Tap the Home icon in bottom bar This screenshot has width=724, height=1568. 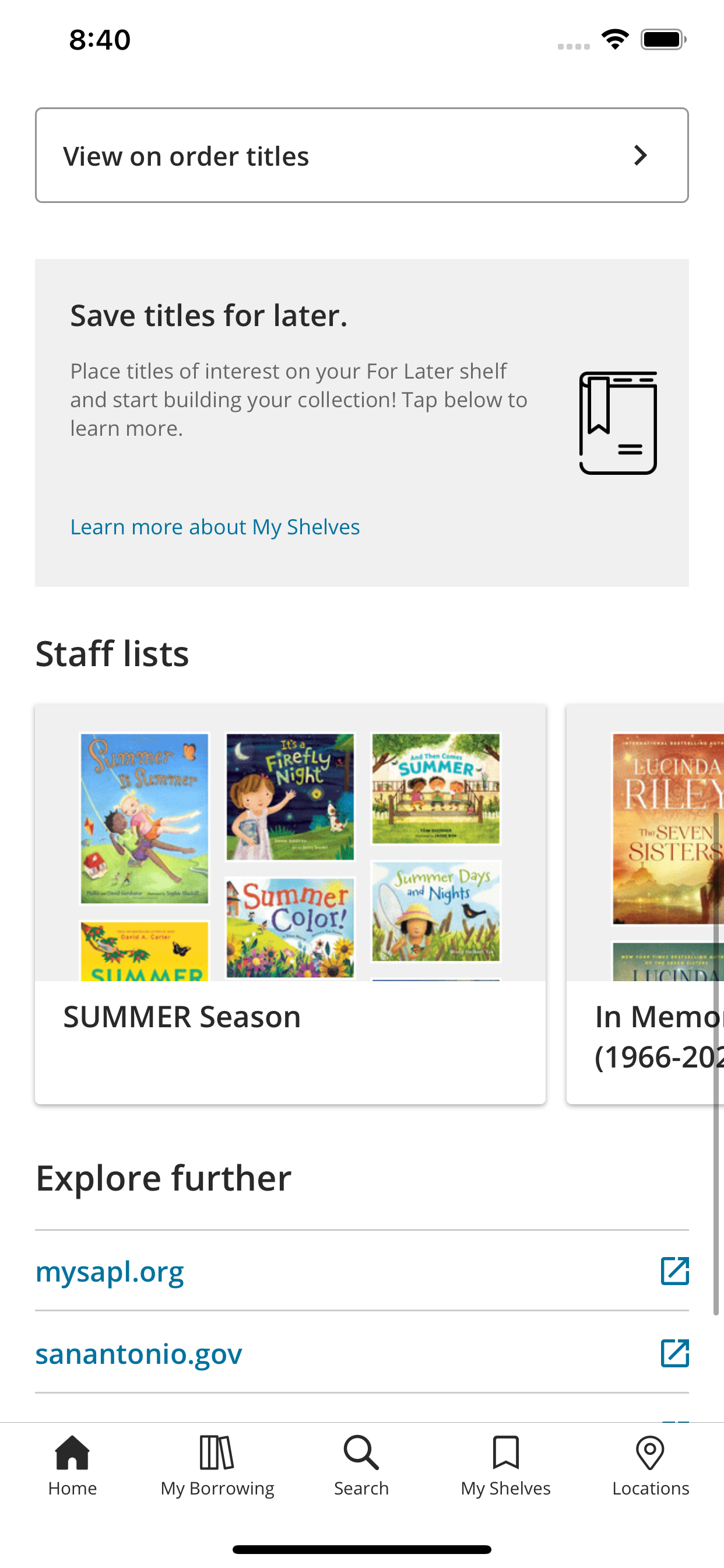click(x=72, y=1452)
